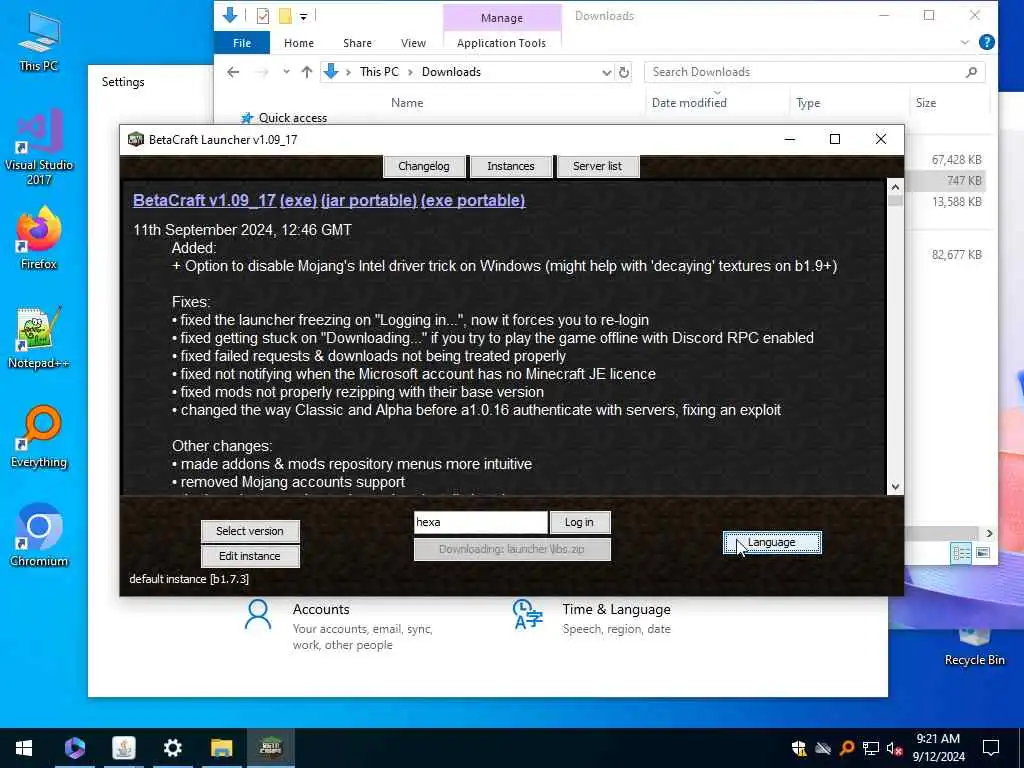
Task: Click the (jar portable) download link
Action: point(369,200)
